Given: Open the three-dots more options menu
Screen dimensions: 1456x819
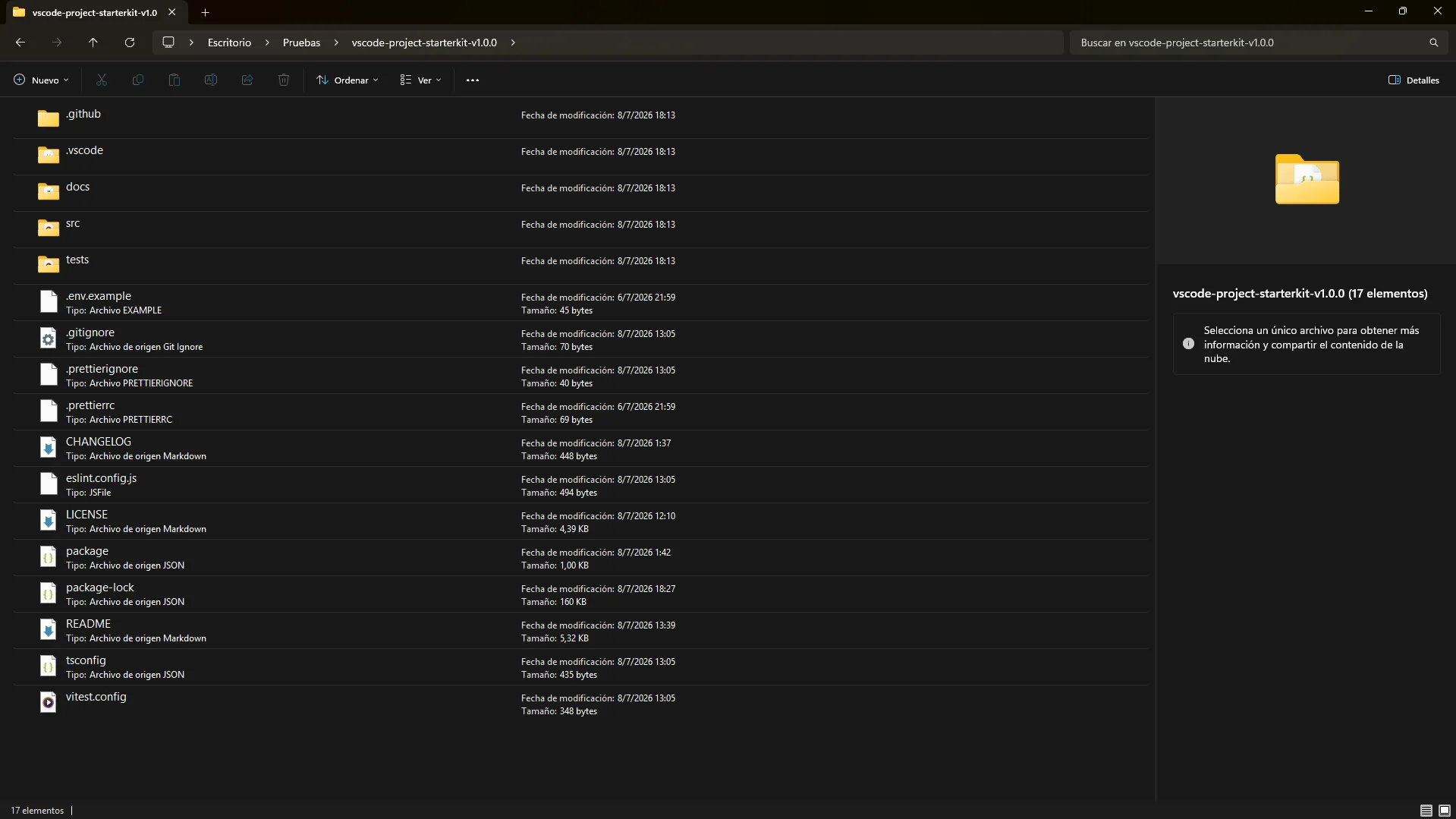Looking at the screenshot, I should tap(473, 80).
